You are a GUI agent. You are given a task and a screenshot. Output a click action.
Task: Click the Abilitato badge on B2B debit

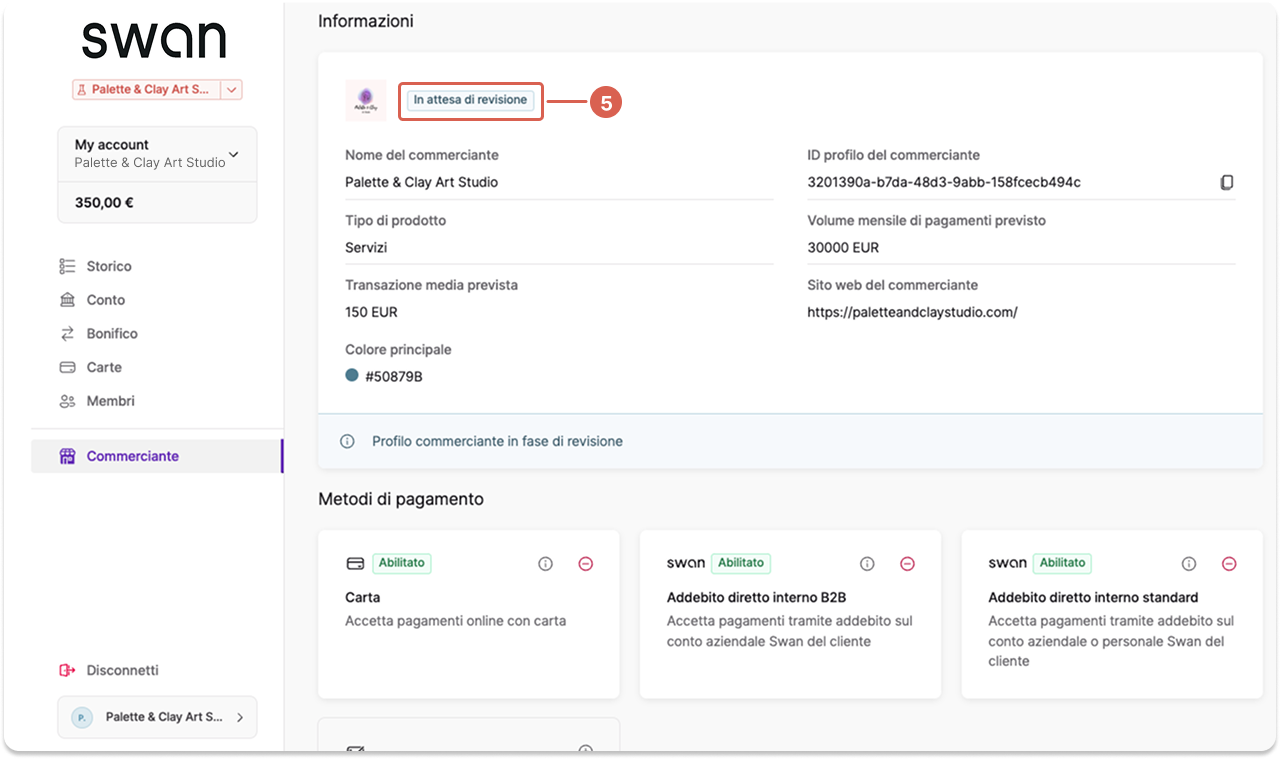[741, 563]
